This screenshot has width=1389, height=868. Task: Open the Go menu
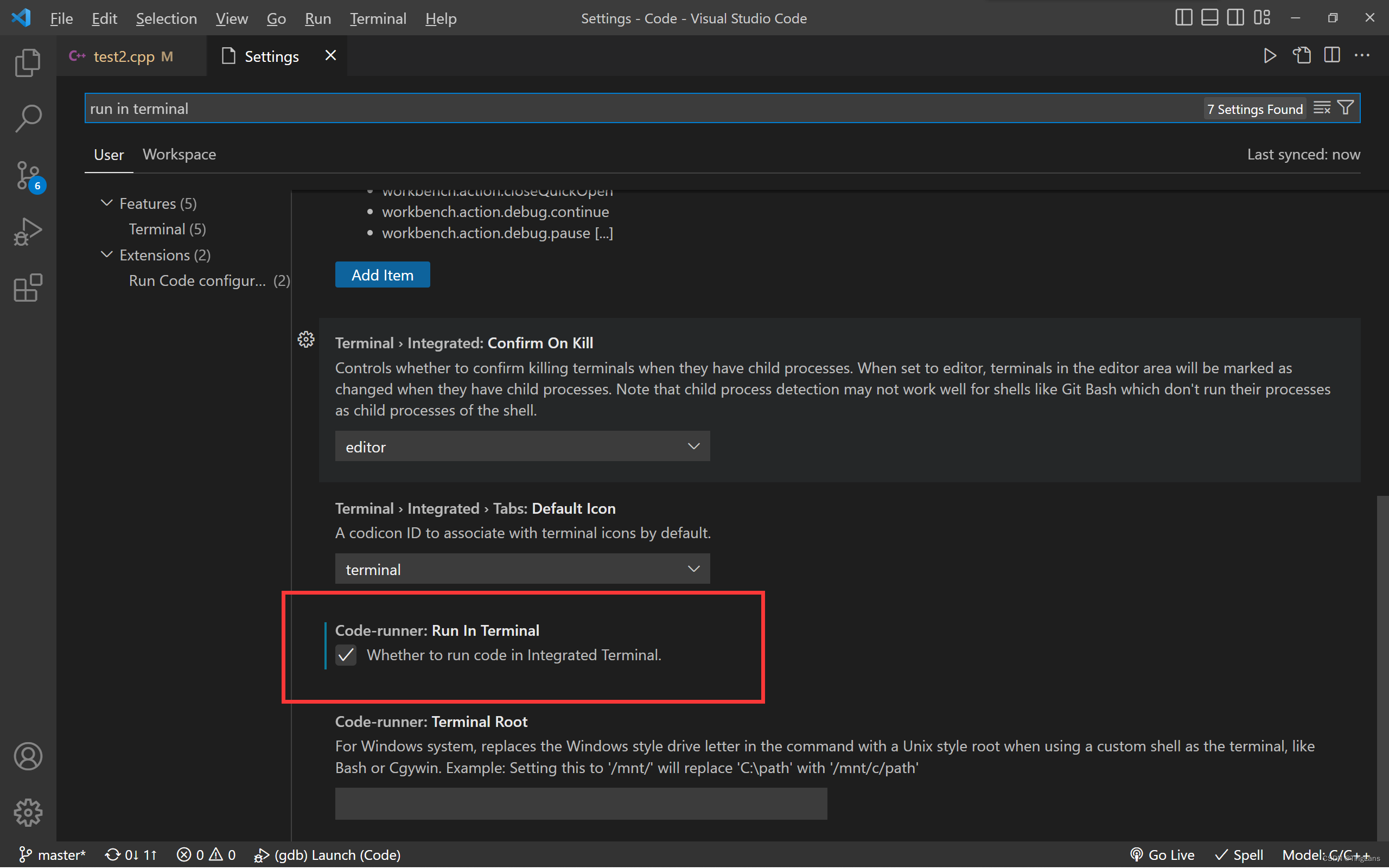pos(276,18)
